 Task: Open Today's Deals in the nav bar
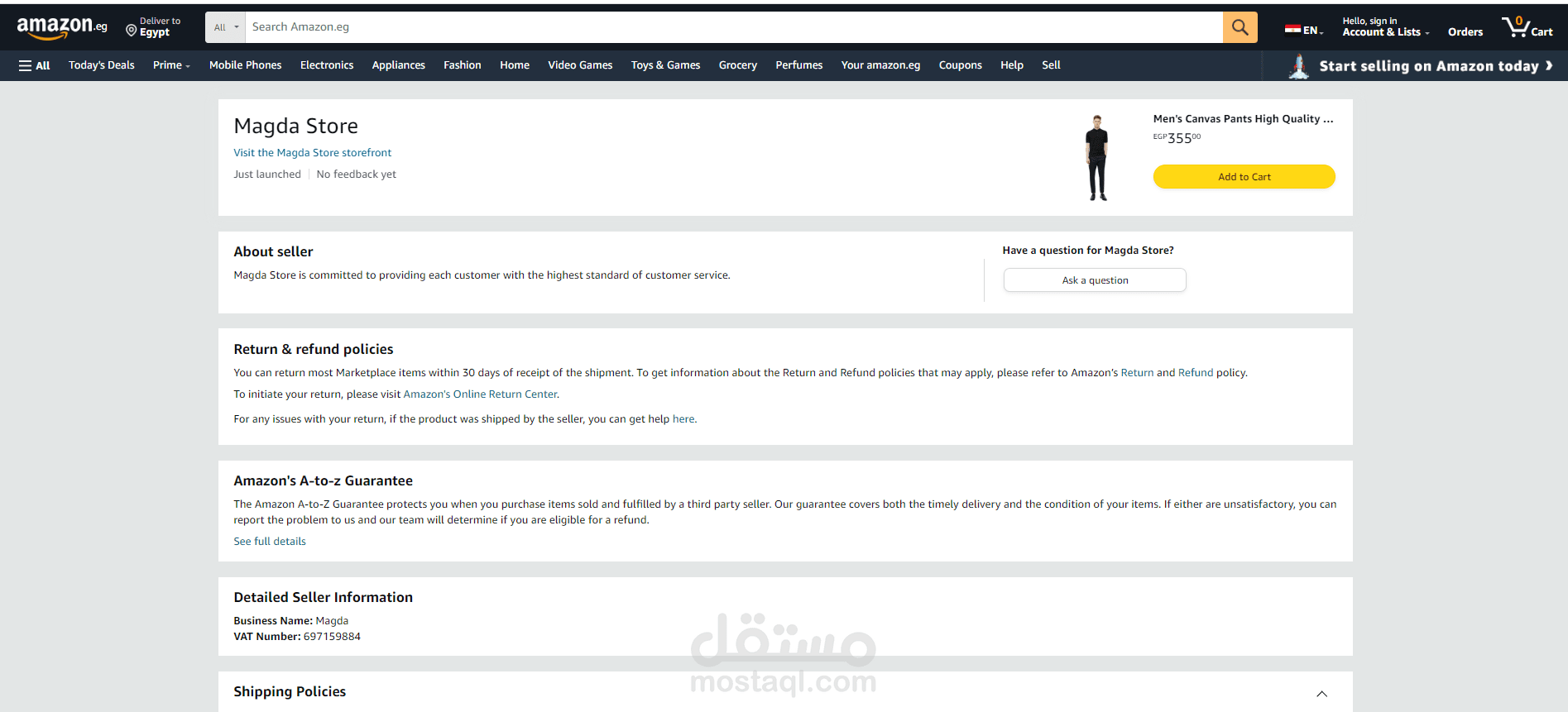coord(102,65)
